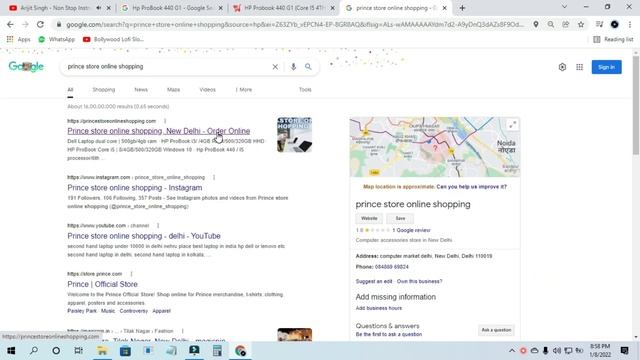The width and height of the screenshot is (640, 360).
Task: Open the media control icon in Chrome toolbar
Action: tap(599, 24)
